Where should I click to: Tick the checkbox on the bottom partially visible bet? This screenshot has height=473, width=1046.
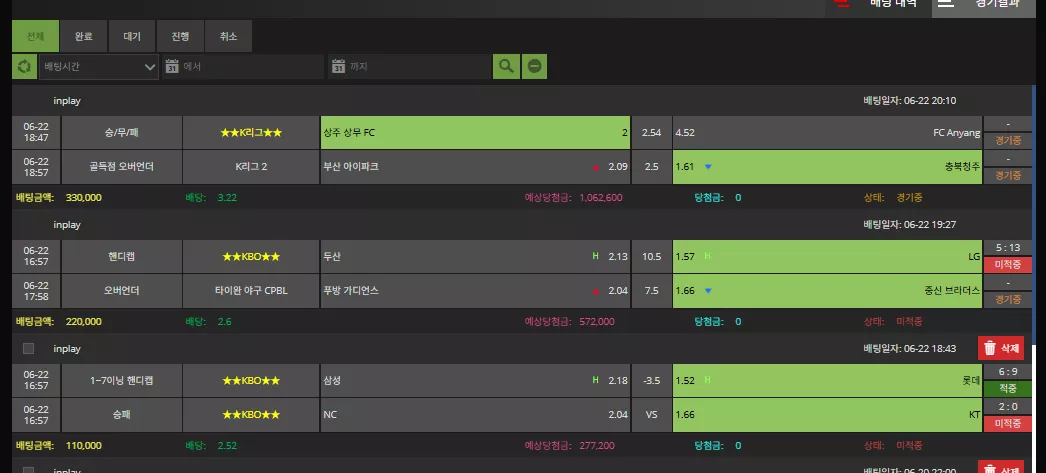click(x=28, y=470)
